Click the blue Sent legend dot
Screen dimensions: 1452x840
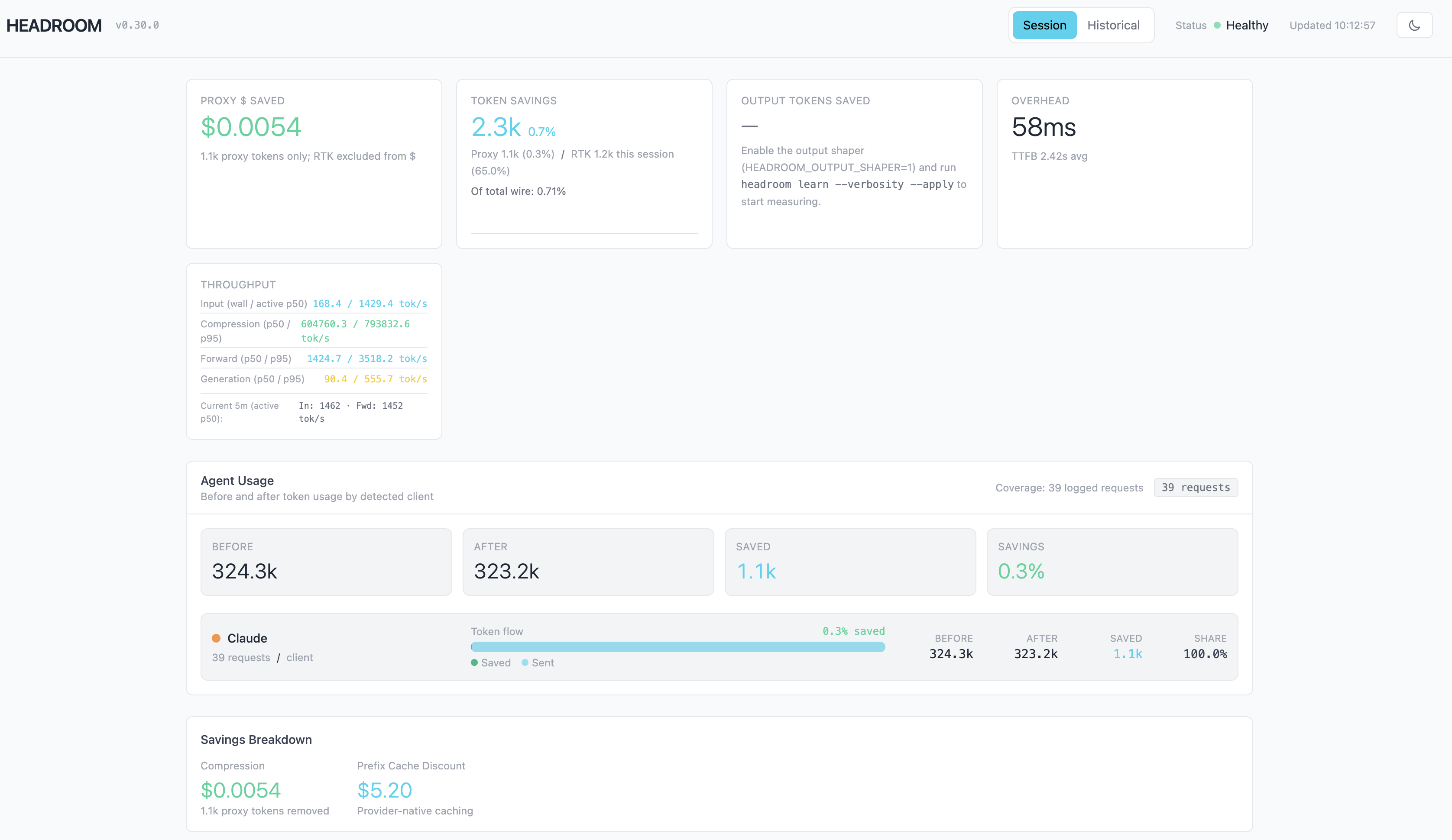click(x=525, y=662)
